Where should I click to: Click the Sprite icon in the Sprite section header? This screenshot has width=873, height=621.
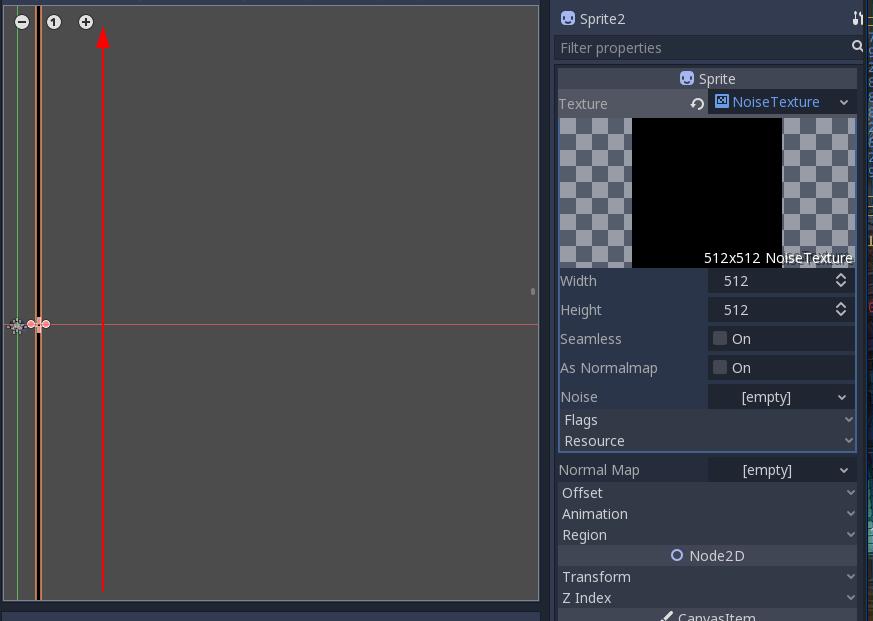tap(686, 78)
